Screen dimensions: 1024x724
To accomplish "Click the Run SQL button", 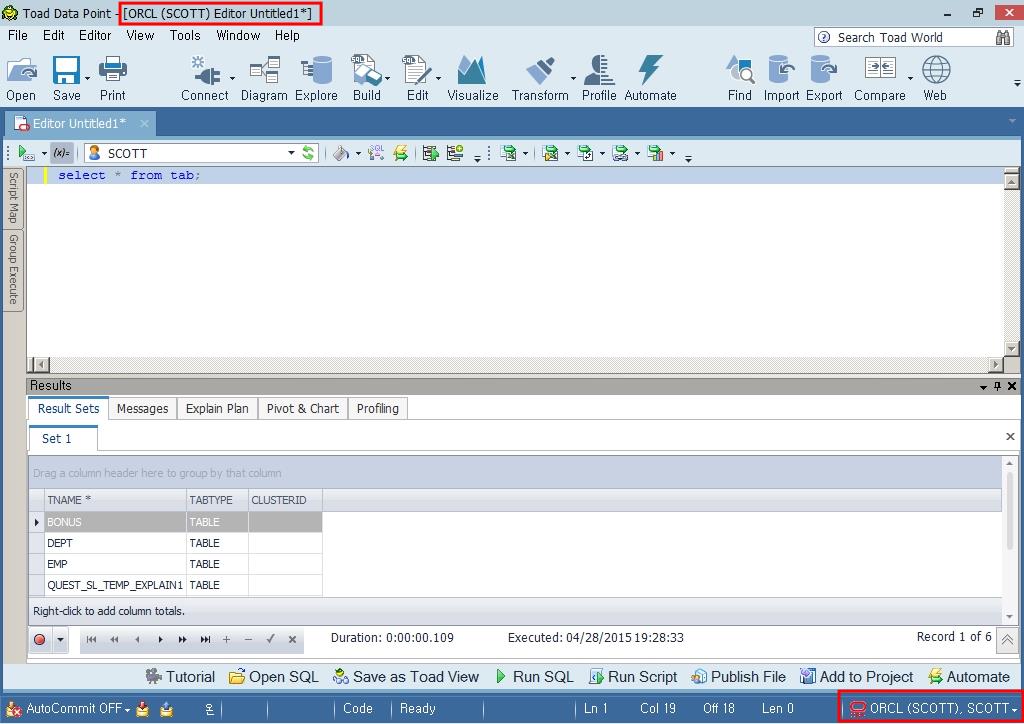I will 534,677.
